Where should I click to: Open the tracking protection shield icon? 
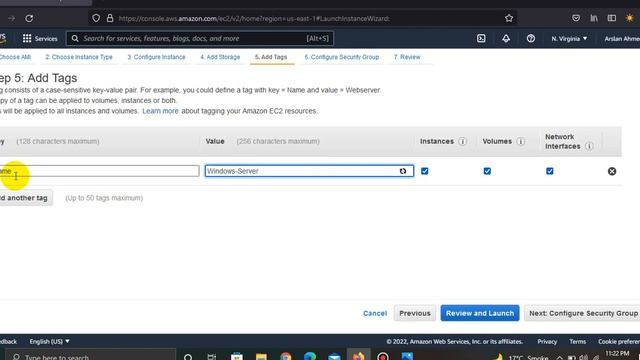[x=96, y=18]
